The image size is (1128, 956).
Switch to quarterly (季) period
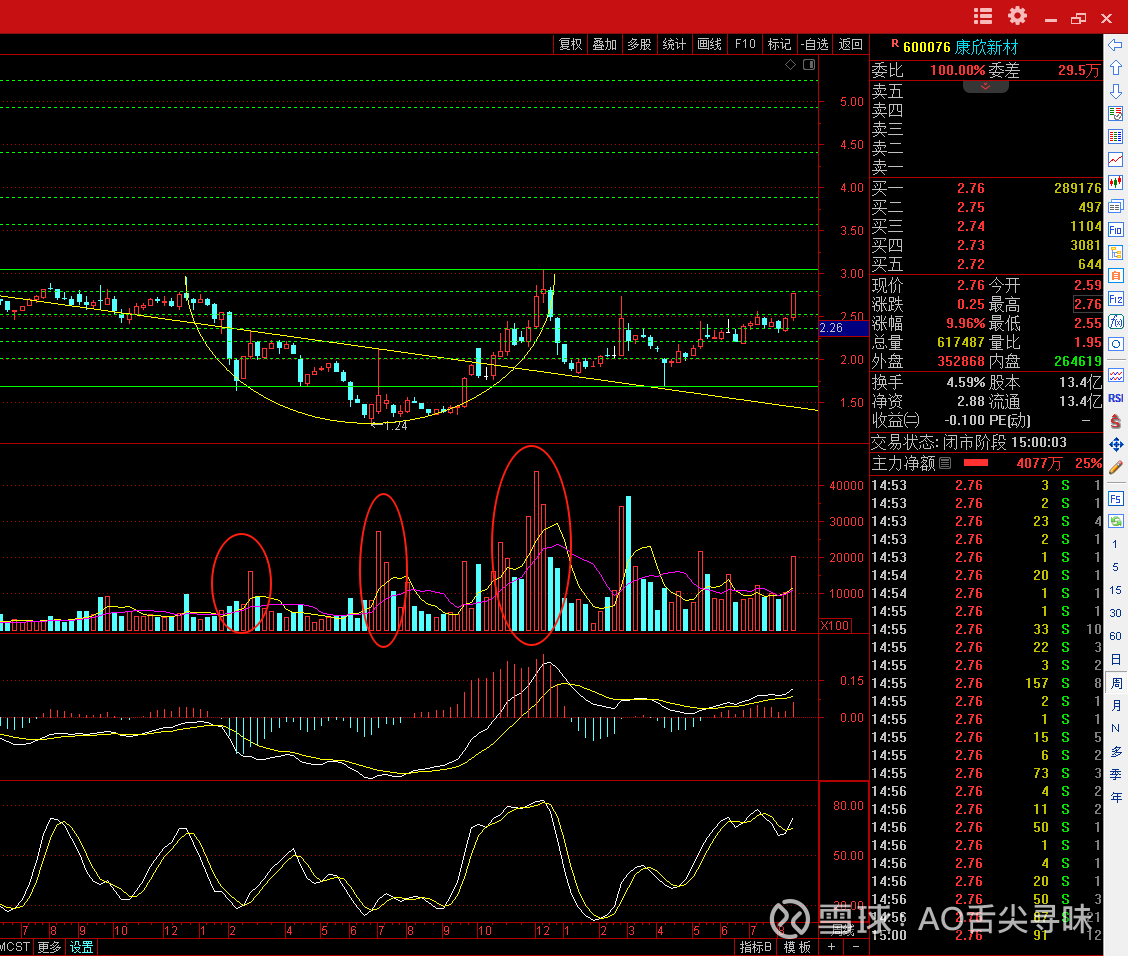(x=1115, y=775)
